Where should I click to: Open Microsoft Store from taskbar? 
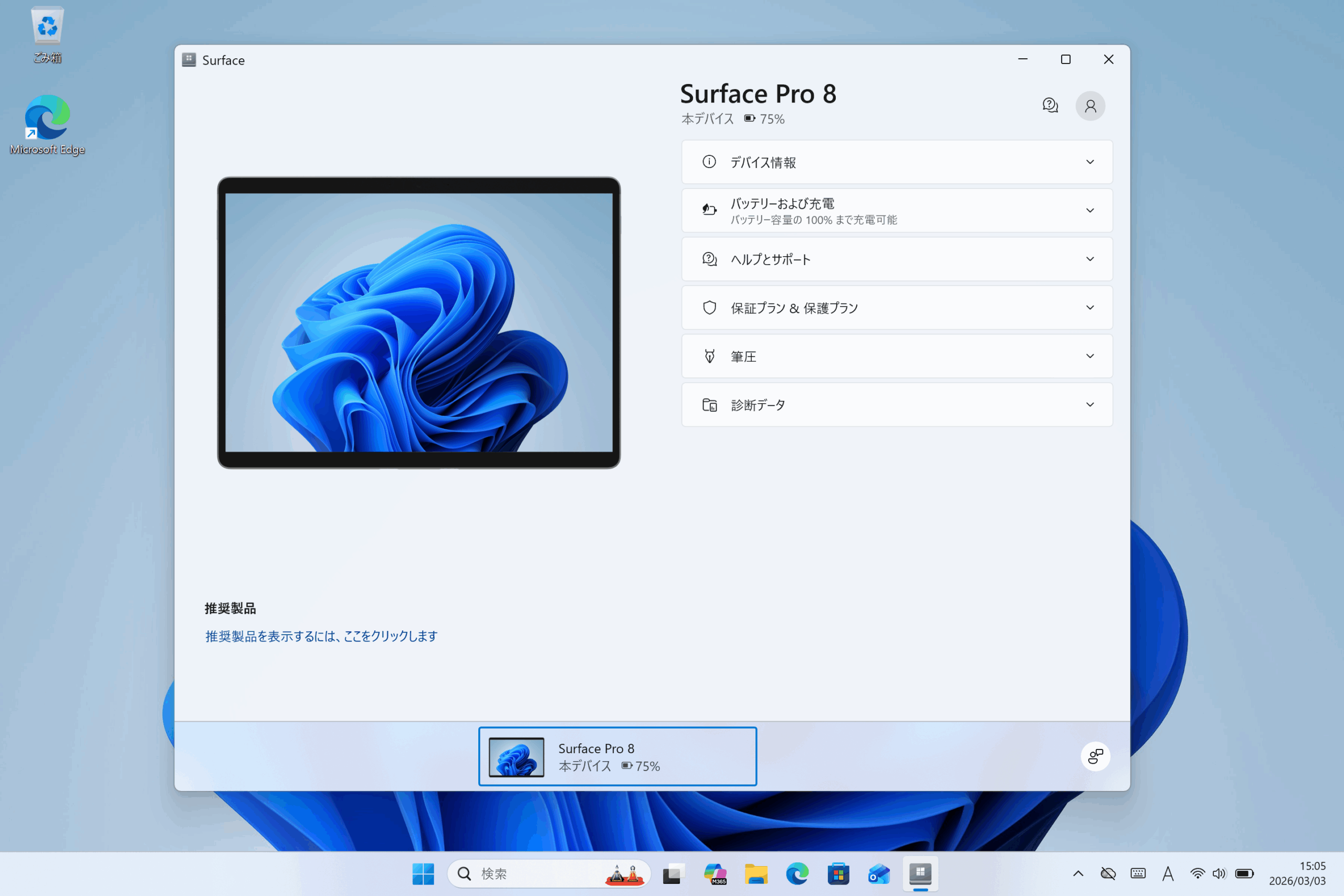point(838,874)
